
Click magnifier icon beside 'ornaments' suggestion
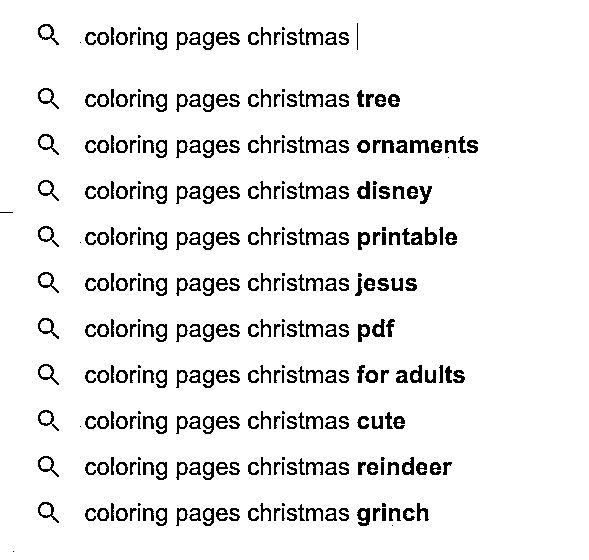[48, 145]
